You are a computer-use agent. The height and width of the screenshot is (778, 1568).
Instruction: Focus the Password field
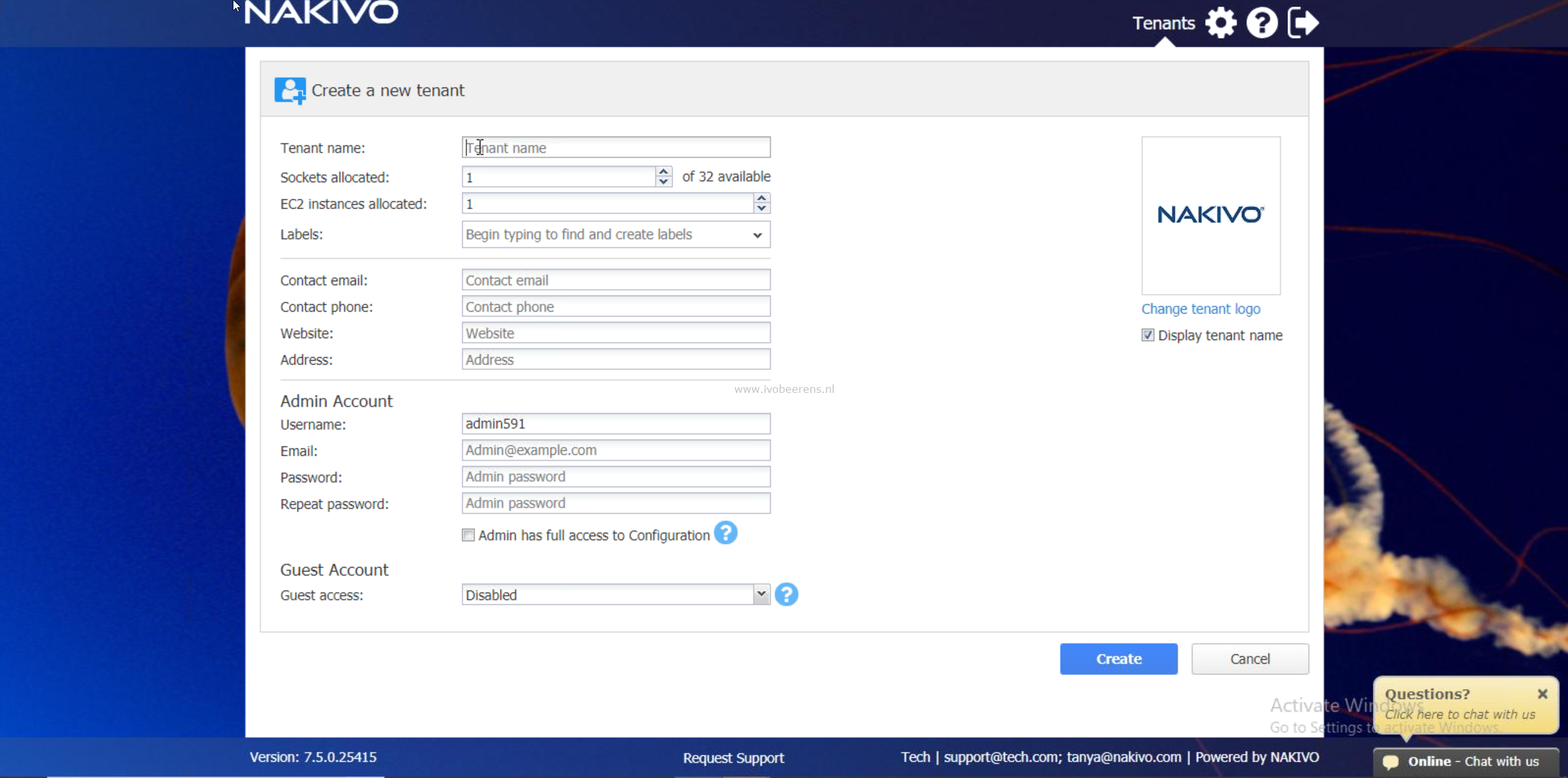616,477
